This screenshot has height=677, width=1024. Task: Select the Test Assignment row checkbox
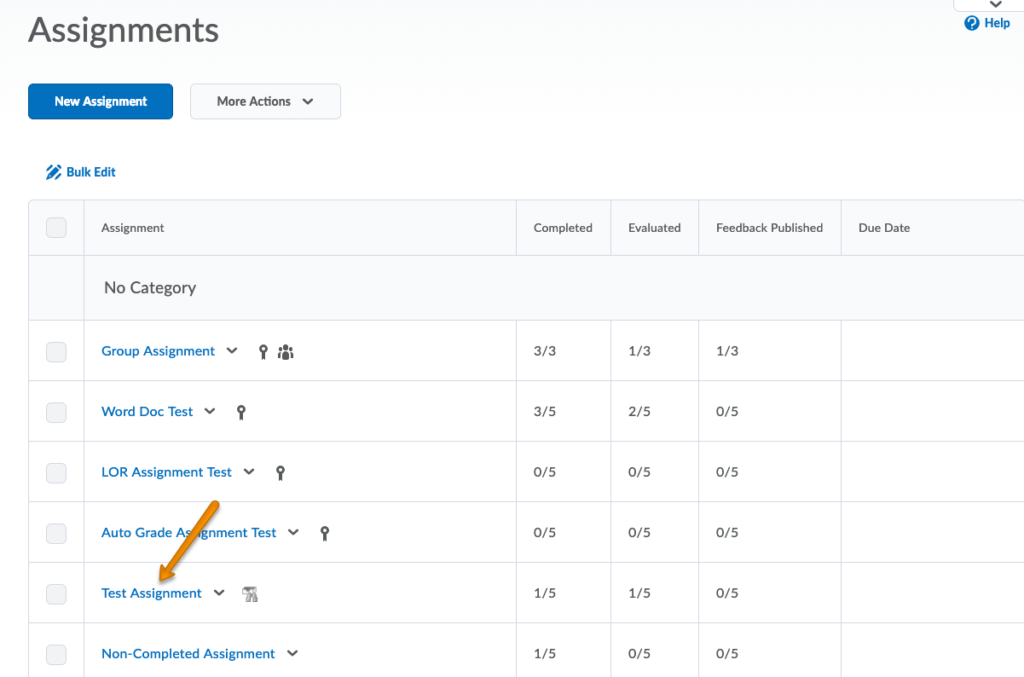coord(57,594)
